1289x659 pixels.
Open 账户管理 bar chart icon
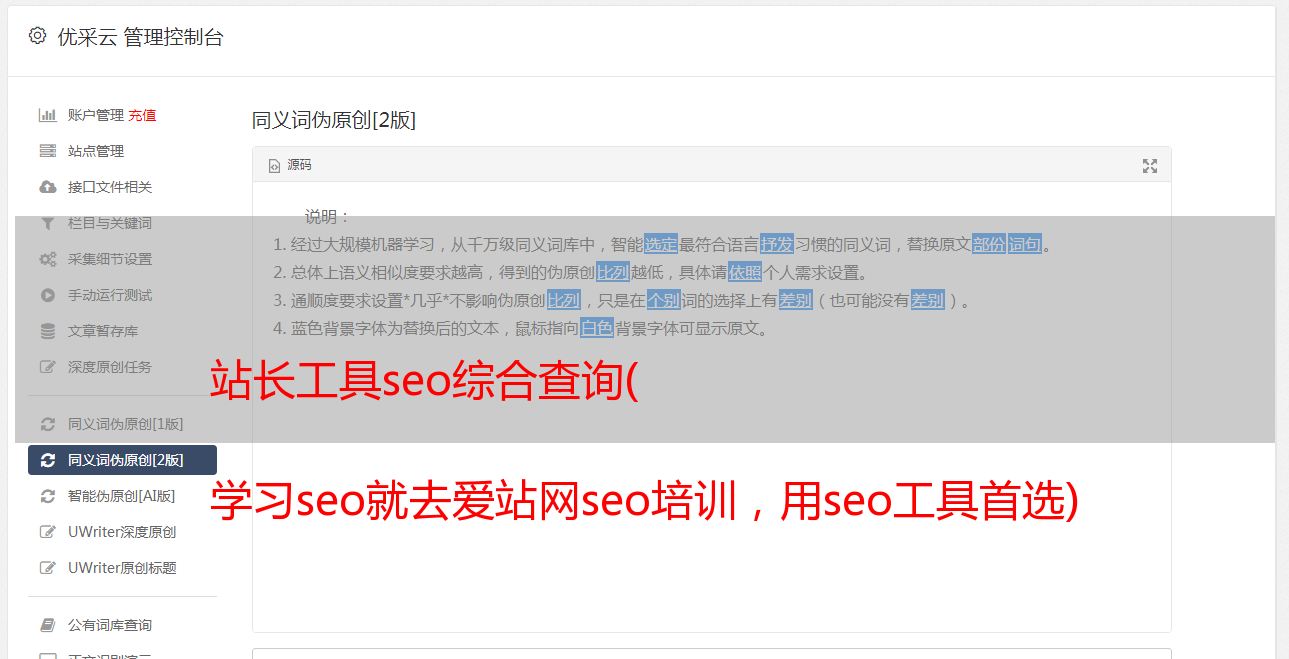click(47, 115)
